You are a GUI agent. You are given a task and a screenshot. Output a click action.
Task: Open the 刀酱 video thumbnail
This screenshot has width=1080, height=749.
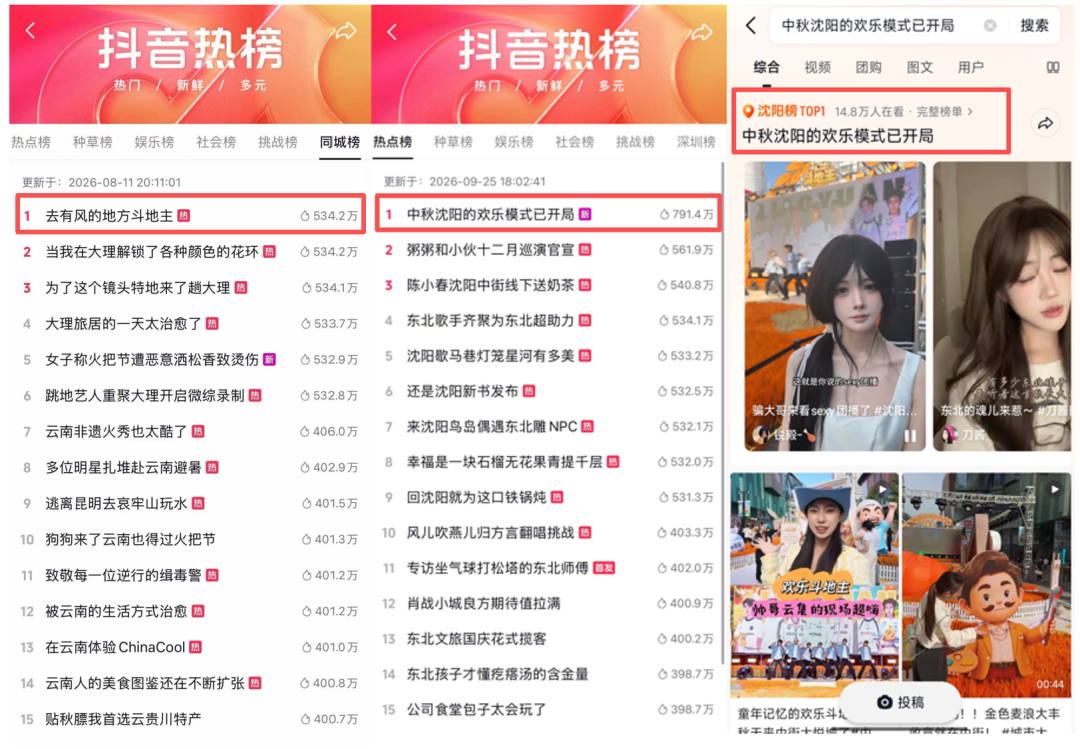tap(1002, 306)
